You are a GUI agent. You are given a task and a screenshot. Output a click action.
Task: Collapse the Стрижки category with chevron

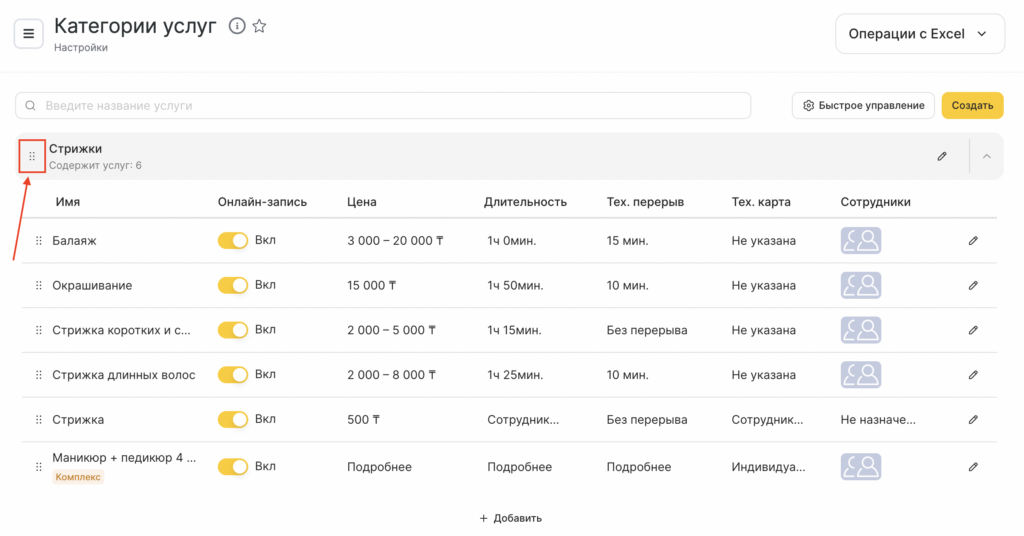986,157
